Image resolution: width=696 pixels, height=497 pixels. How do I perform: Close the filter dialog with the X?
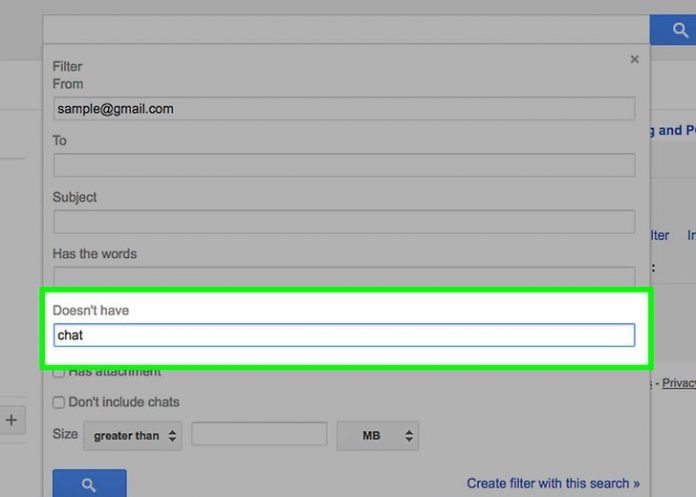634,60
